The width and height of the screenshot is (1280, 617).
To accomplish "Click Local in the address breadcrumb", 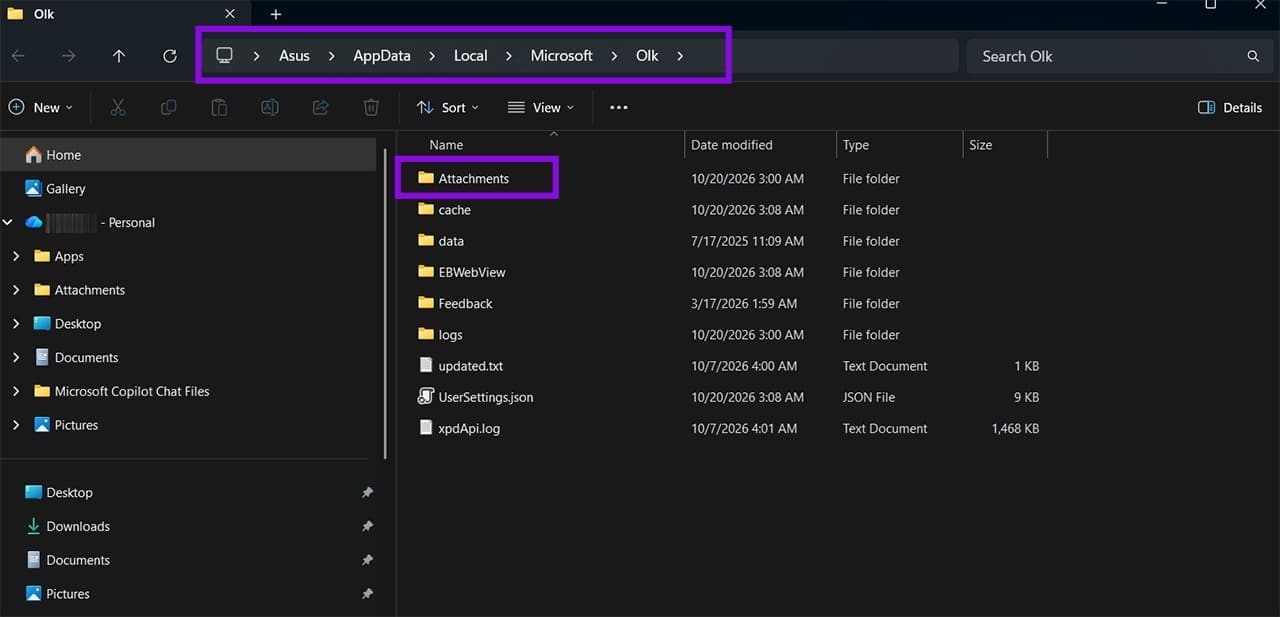I will 470,56.
